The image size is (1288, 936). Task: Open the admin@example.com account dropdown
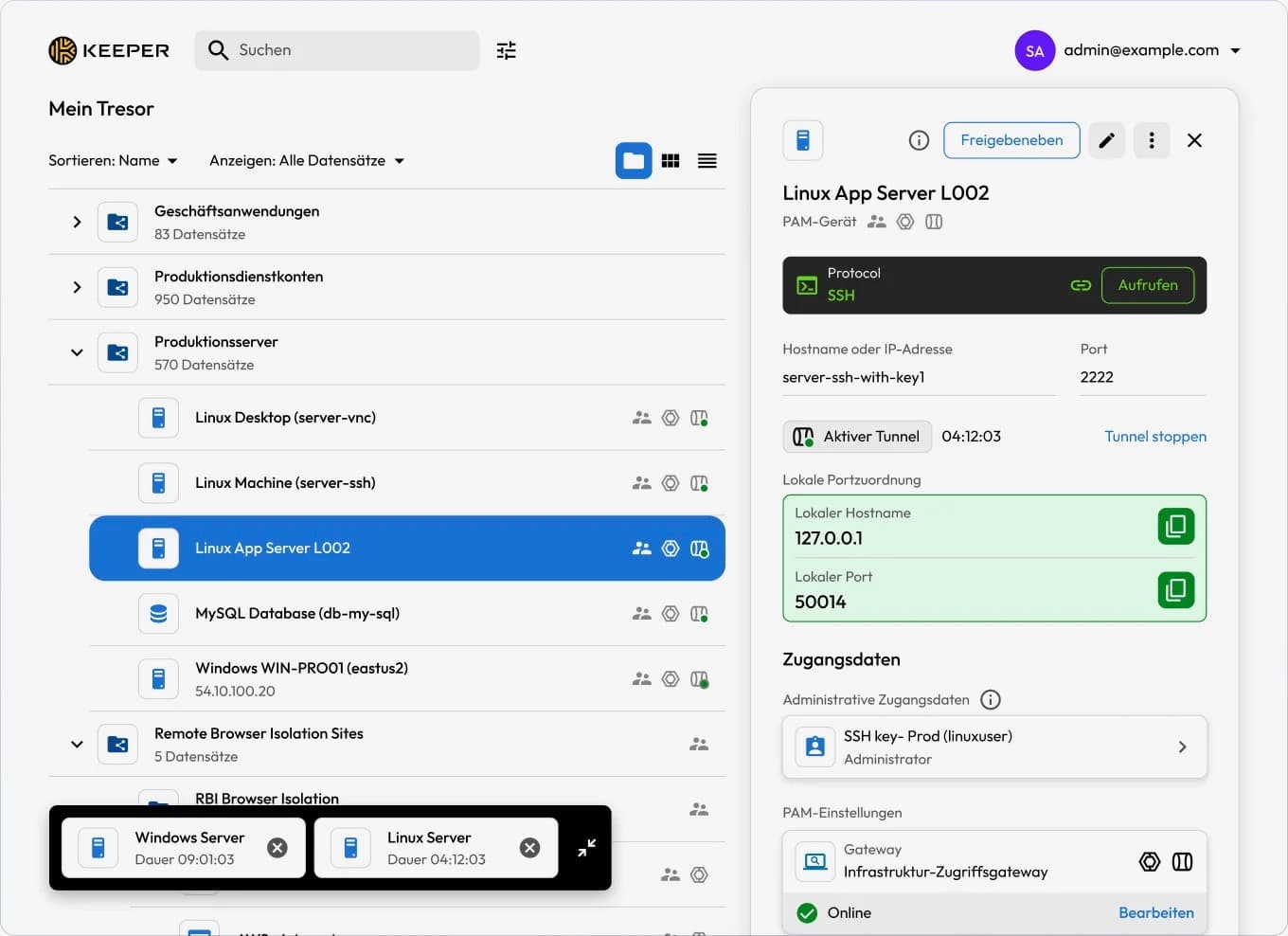point(1153,50)
